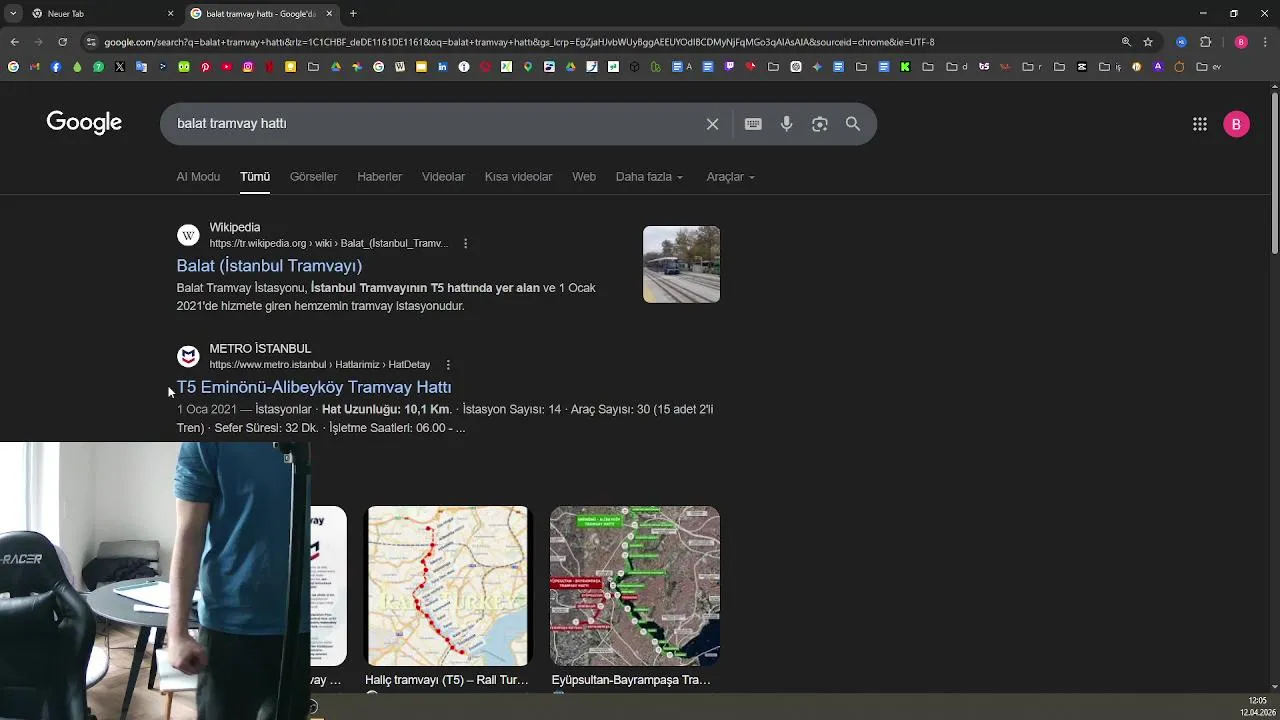1280x720 pixels.
Task: Expand the Araçlar tools dropdown
Action: pyautogui.click(x=731, y=177)
